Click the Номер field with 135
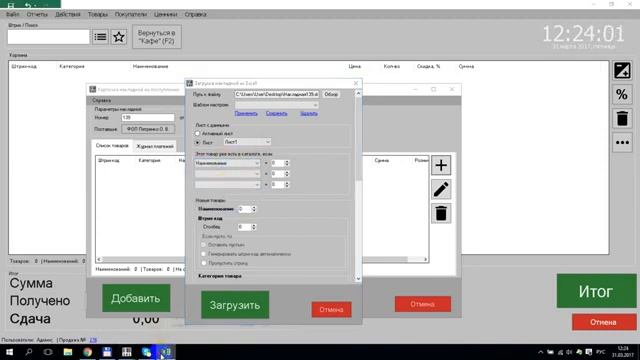The width and height of the screenshot is (640, 360). tap(148, 118)
